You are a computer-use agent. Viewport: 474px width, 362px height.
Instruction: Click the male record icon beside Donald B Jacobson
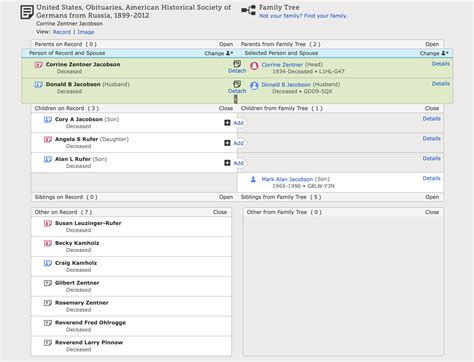coord(38,85)
